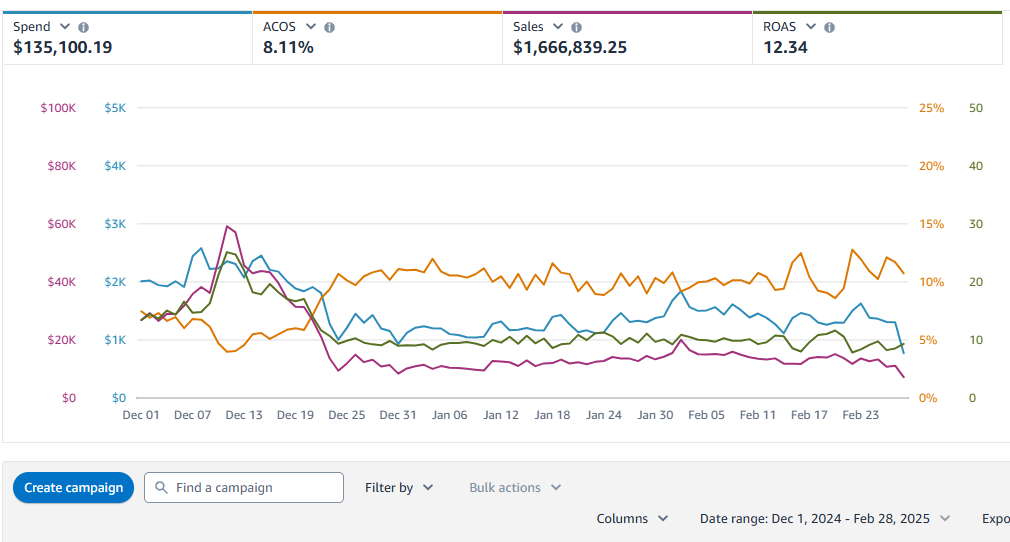The image size is (1010, 542).
Task: Click the Jan 06 x-axis label
Action: pos(450,415)
